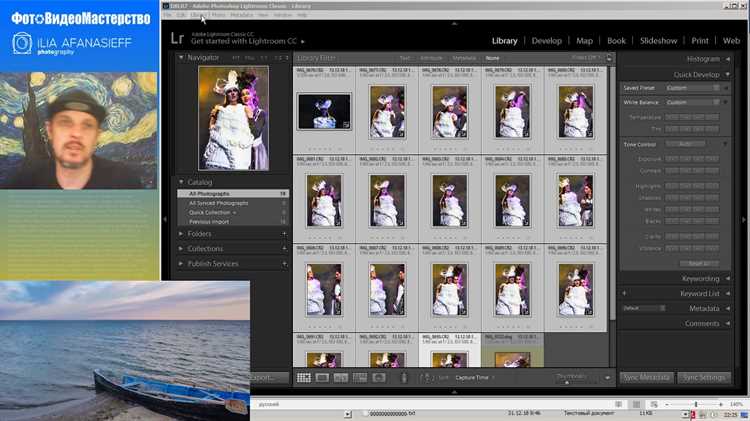Click Auto tone button

click(685, 144)
